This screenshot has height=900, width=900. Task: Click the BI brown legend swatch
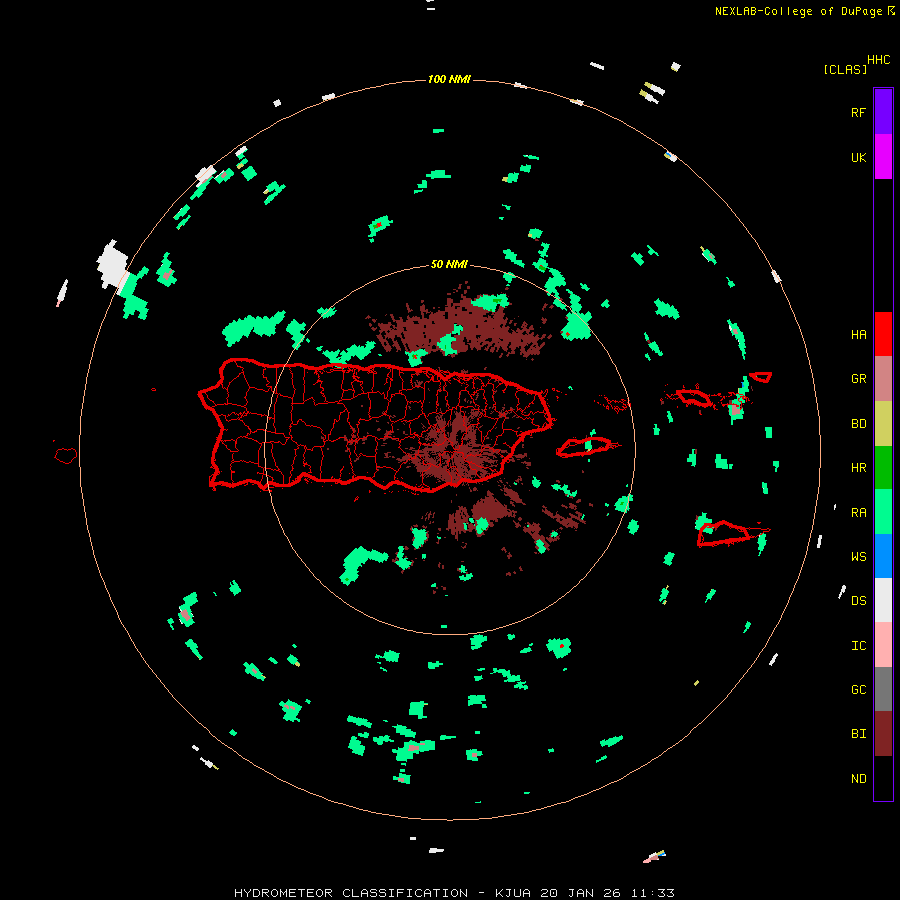tap(883, 734)
